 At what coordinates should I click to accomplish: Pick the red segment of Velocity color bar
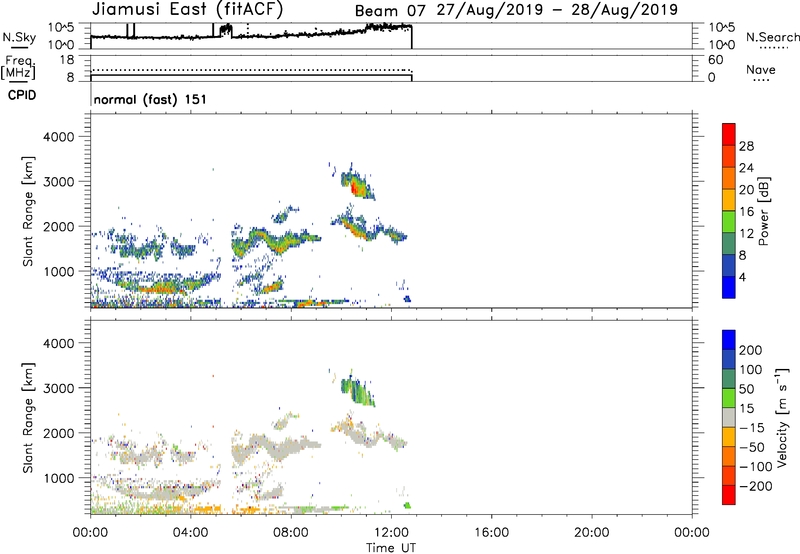(x=729, y=495)
